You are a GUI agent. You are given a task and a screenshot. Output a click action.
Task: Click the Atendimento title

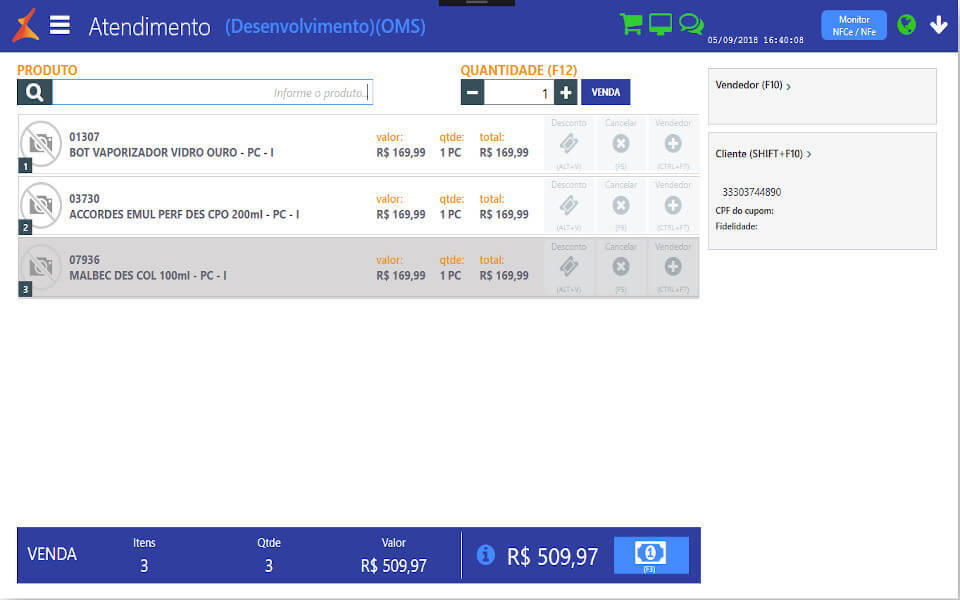149,27
